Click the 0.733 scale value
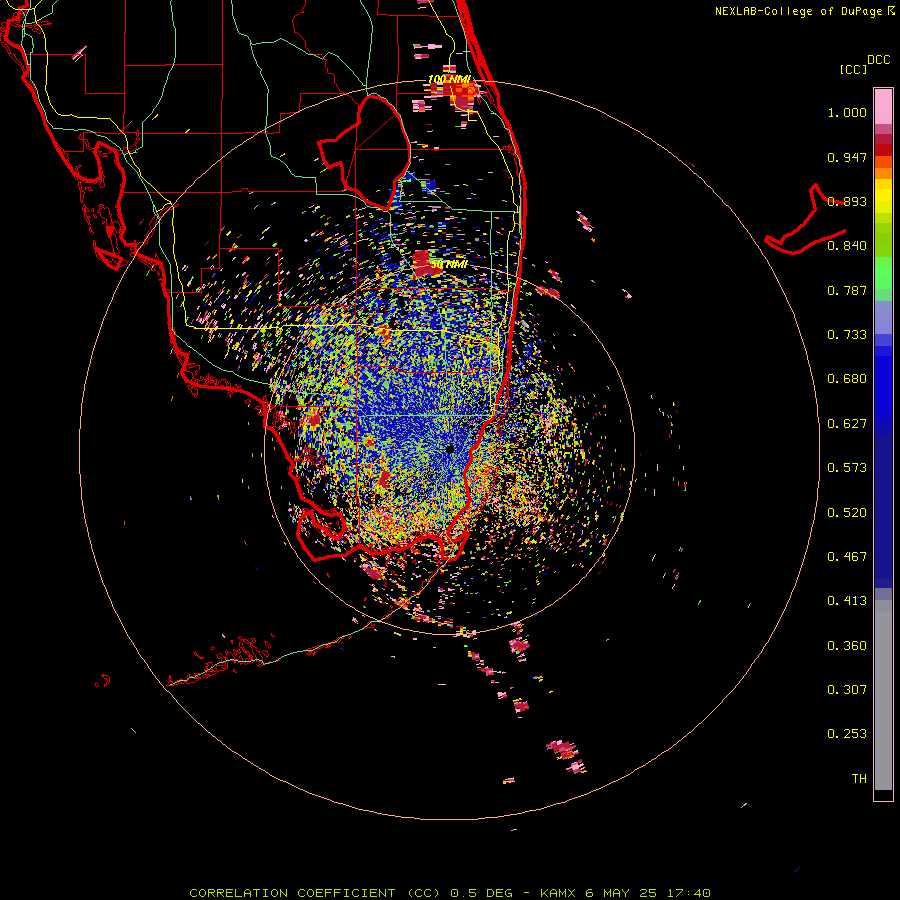Viewport: 900px width, 900px height. pyautogui.click(x=847, y=335)
